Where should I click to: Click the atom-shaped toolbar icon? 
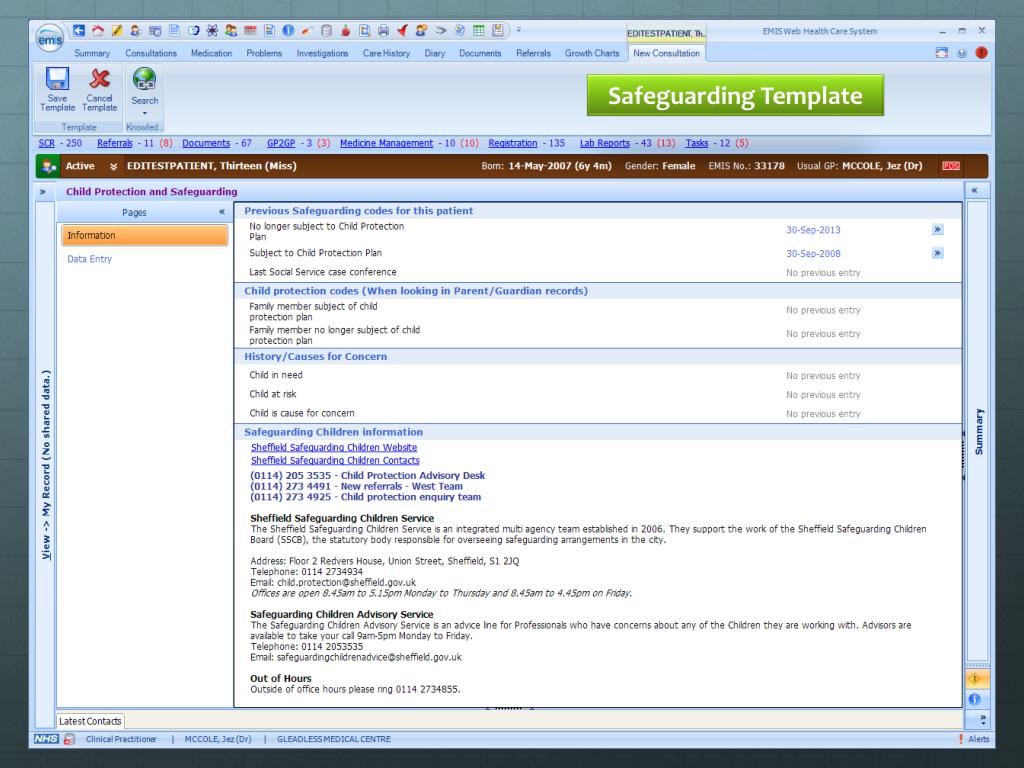coord(212,30)
